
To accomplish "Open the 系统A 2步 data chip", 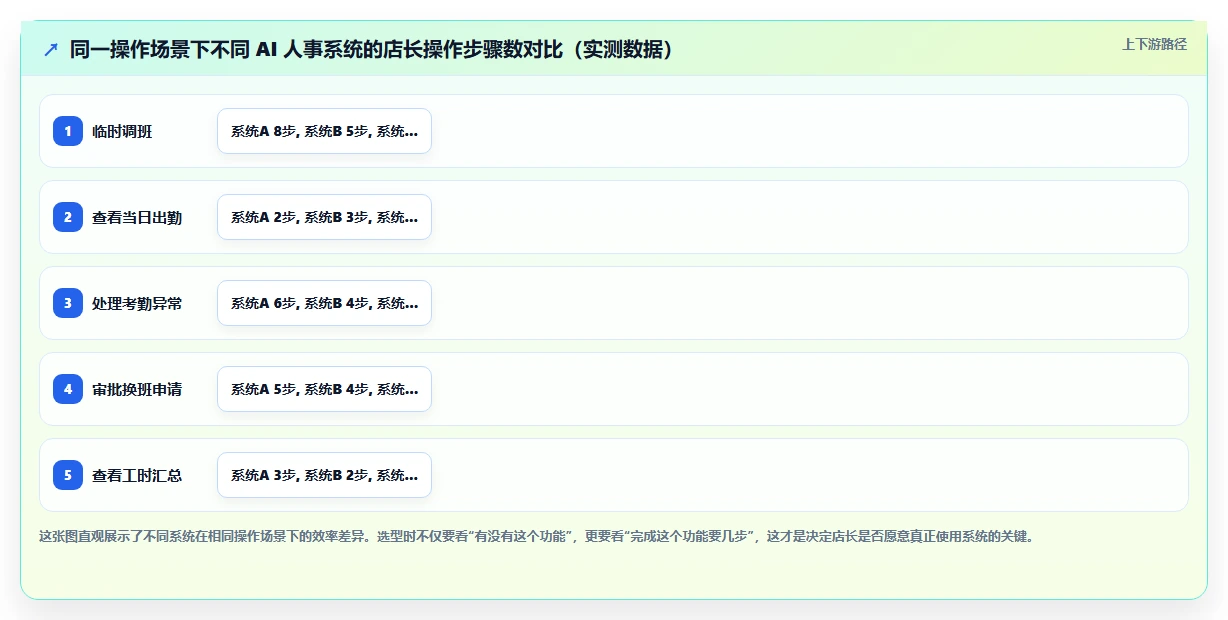I will (x=324, y=217).
